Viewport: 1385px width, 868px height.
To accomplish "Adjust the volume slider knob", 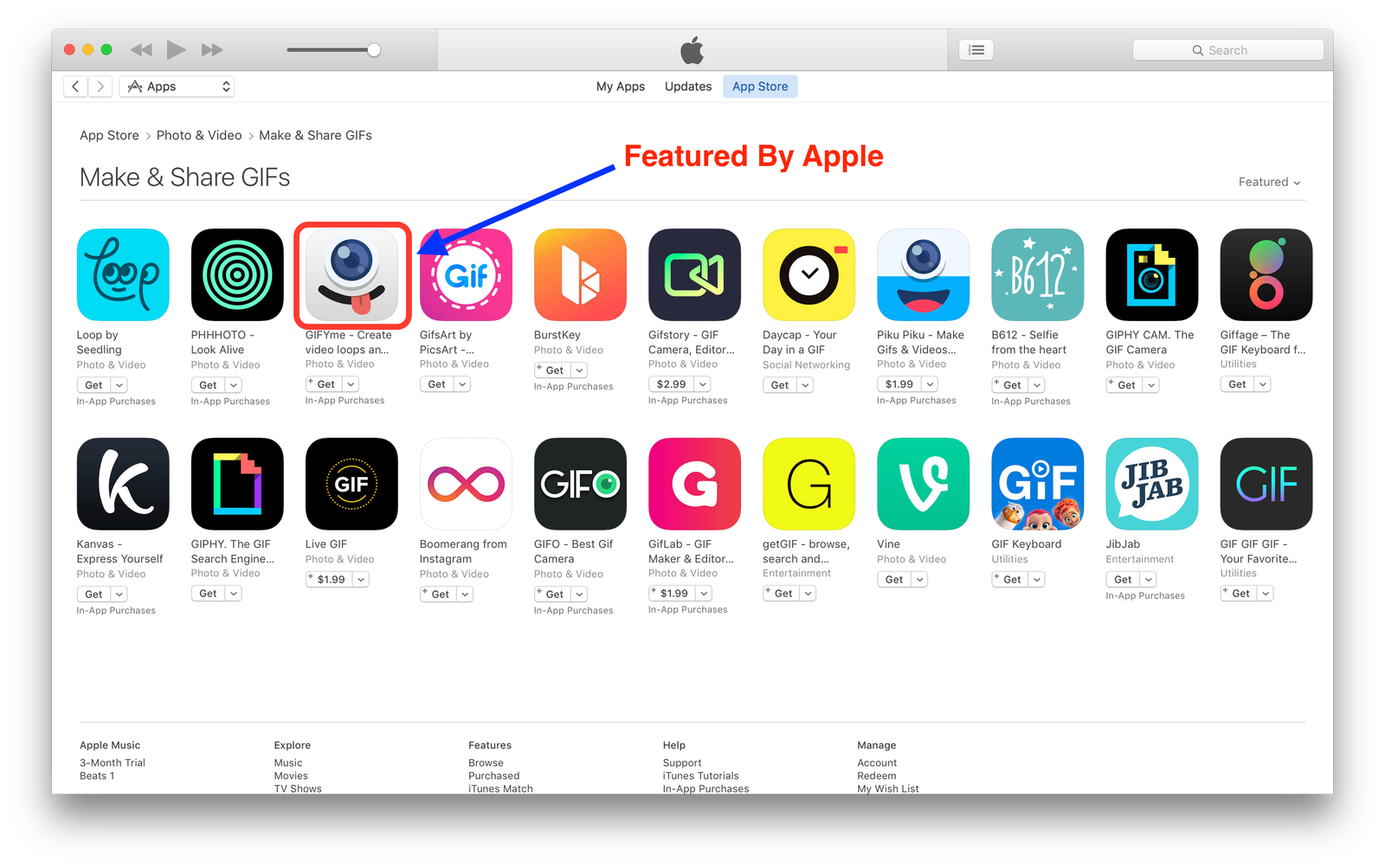I will pyautogui.click(x=374, y=50).
